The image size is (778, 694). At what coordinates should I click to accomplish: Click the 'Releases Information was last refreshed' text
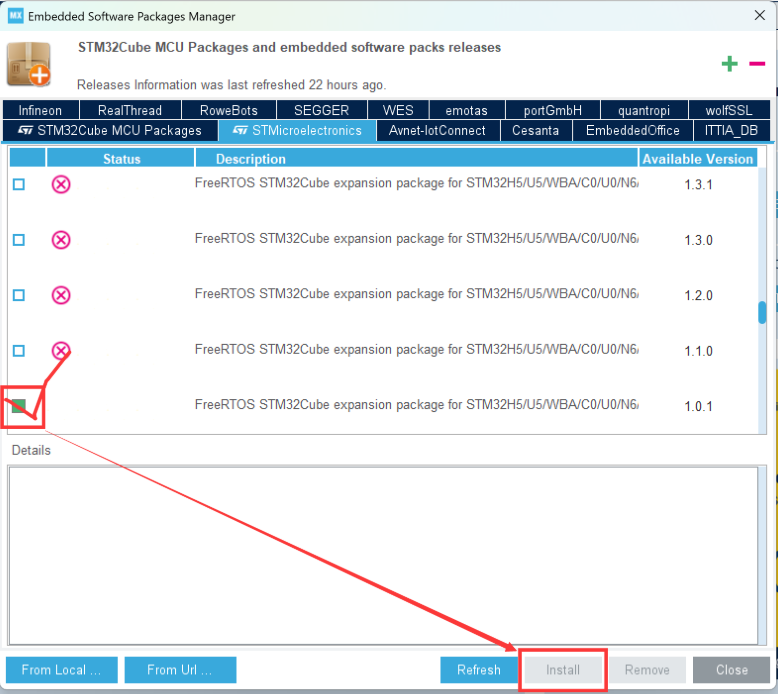tap(232, 85)
